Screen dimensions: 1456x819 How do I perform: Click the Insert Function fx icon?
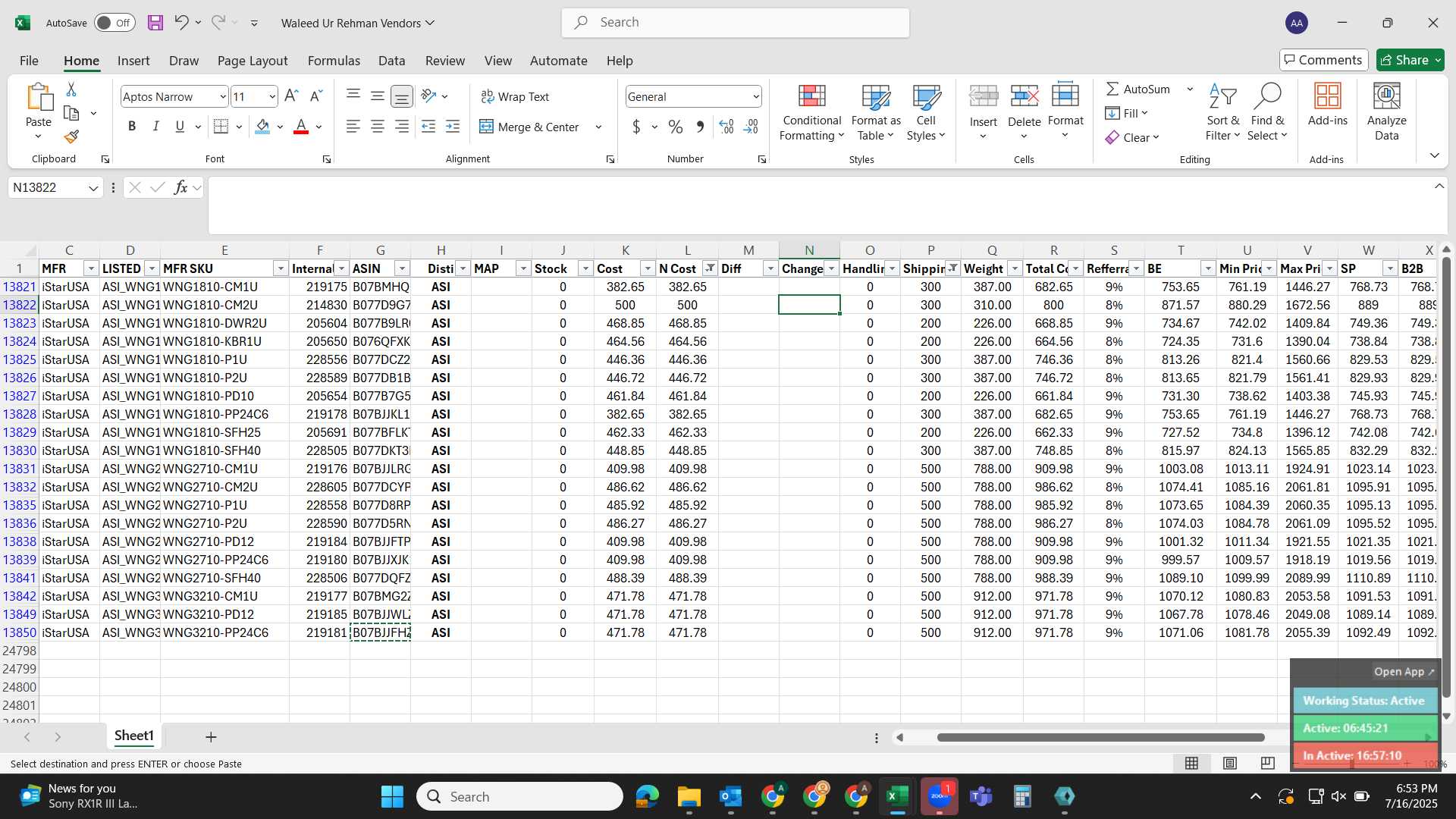click(x=180, y=187)
